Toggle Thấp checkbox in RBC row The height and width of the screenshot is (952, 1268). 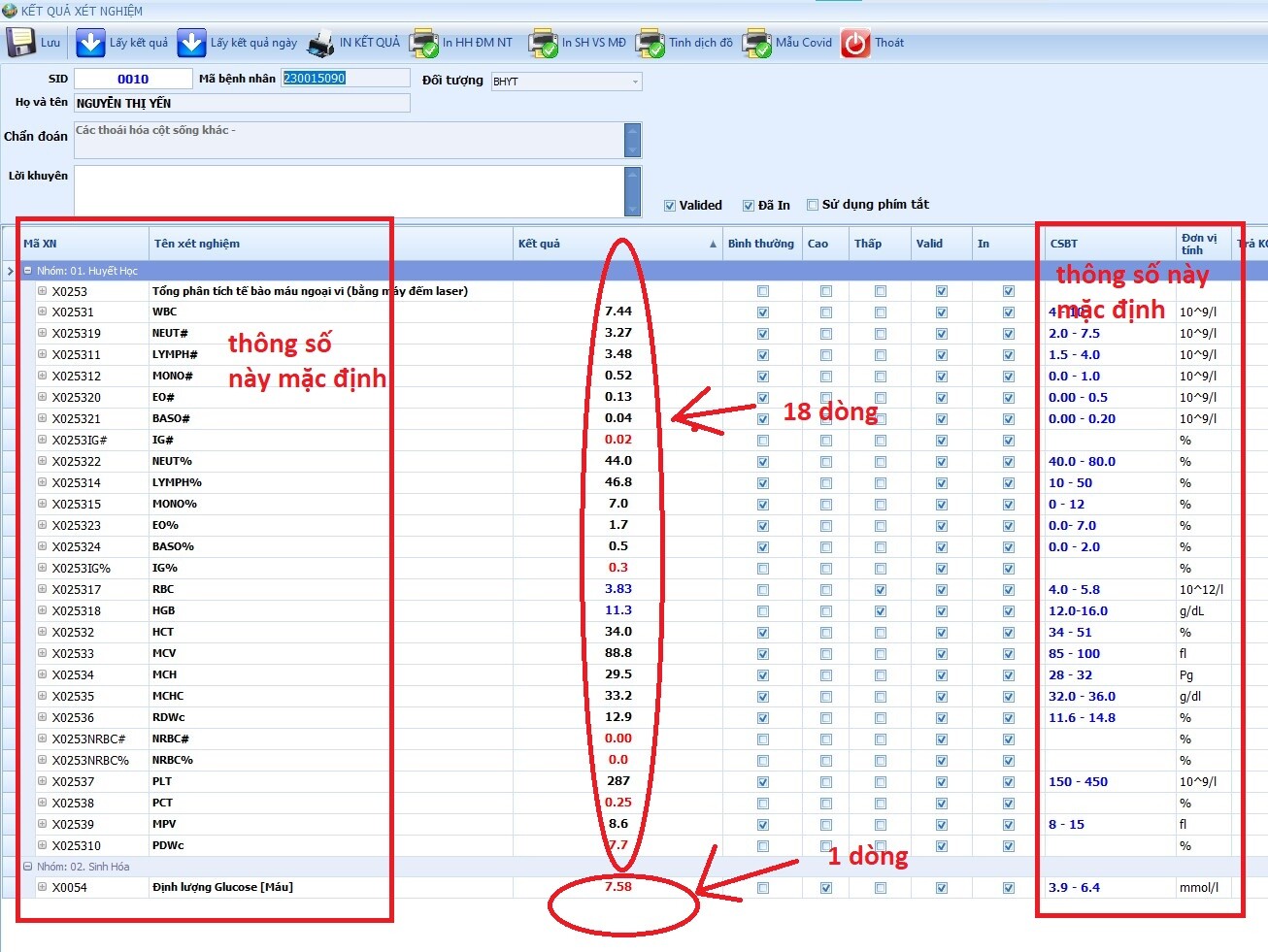[881, 590]
